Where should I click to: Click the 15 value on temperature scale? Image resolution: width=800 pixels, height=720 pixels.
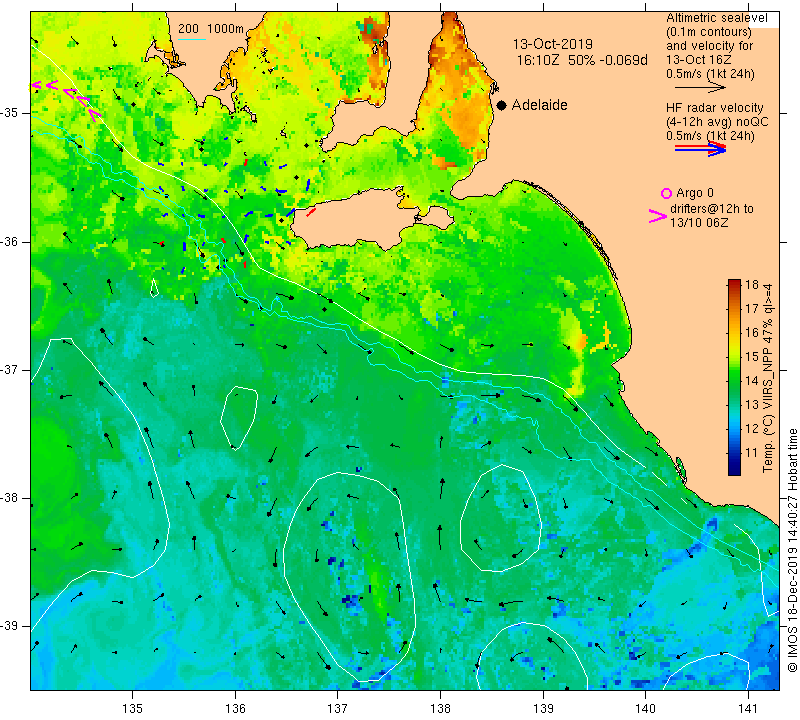tap(752, 357)
